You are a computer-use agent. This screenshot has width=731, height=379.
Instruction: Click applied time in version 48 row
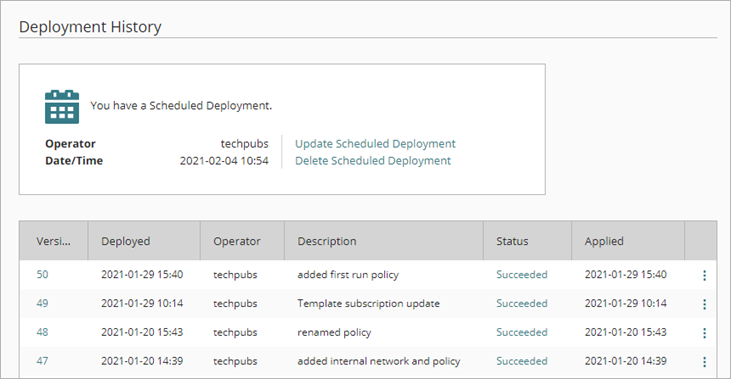(x=626, y=332)
